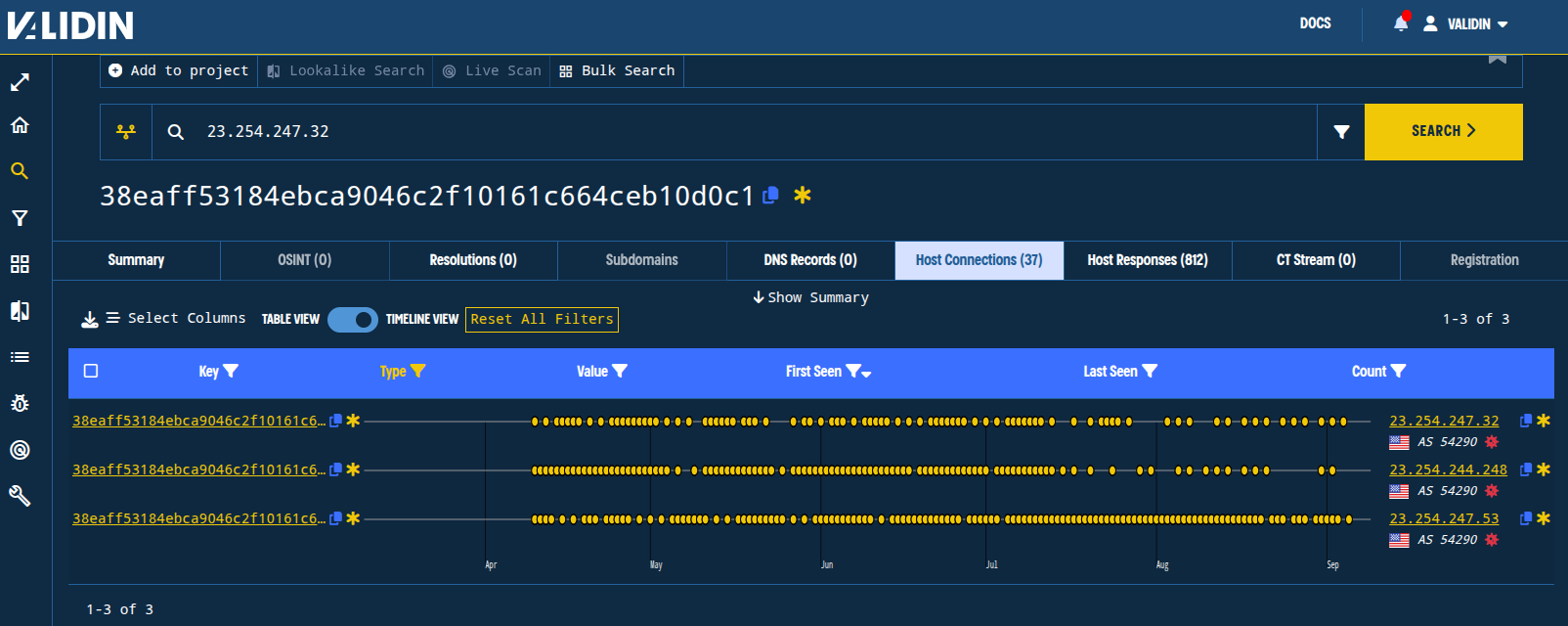The image size is (1568, 626).
Task: Check the select-all checkbox in table header
Action: click(91, 371)
